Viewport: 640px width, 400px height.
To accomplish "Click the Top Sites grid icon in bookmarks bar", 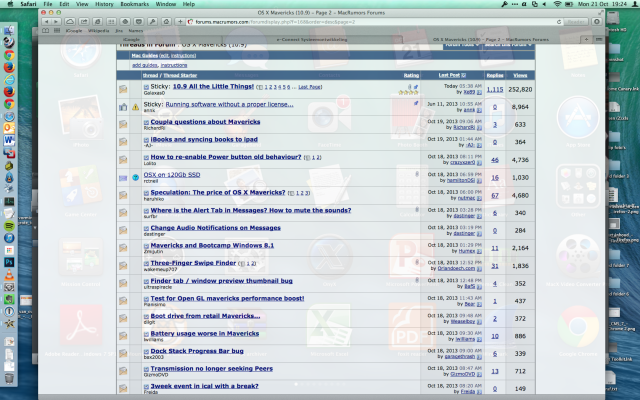I will [57, 31].
